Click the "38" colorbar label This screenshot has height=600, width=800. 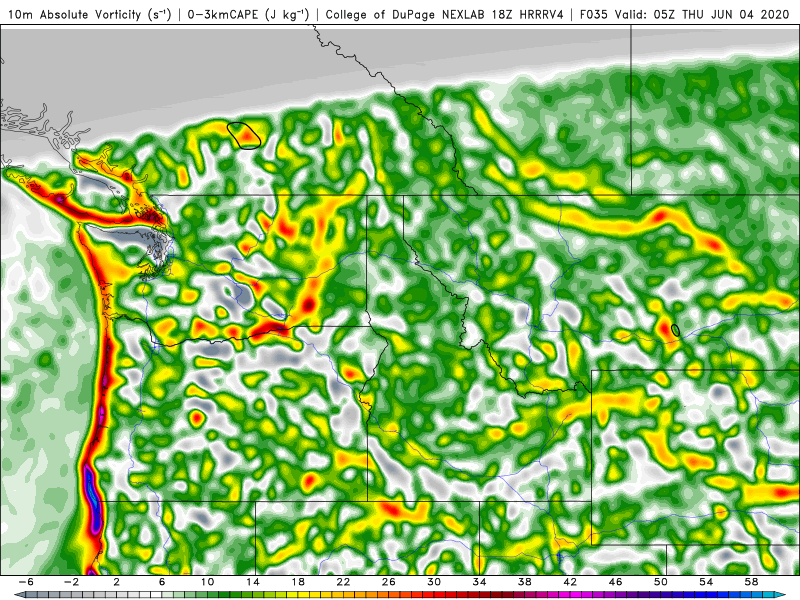pyautogui.click(x=525, y=582)
